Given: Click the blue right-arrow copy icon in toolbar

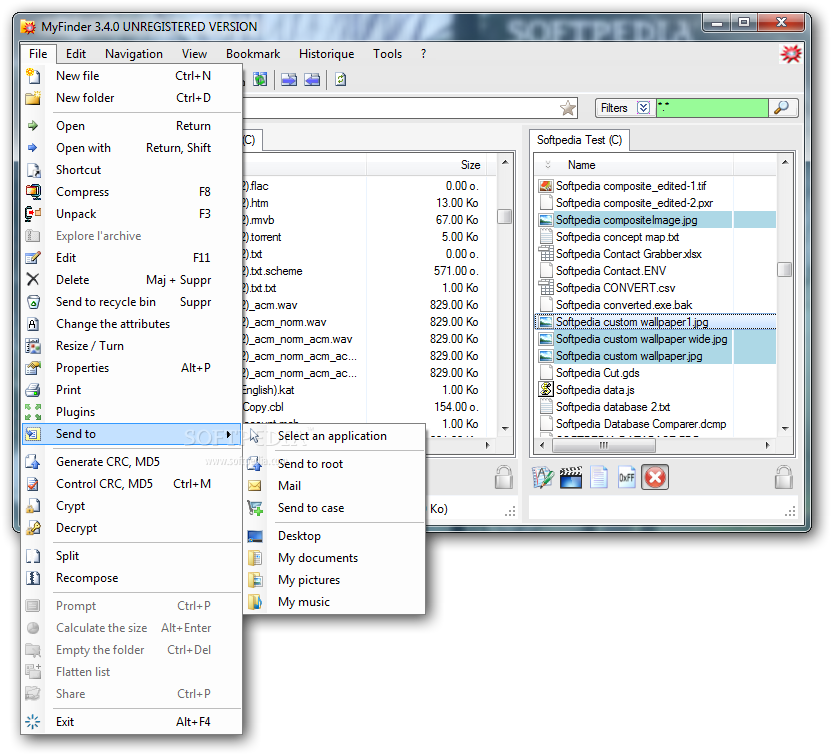Looking at the screenshot, I should coord(289,80).
